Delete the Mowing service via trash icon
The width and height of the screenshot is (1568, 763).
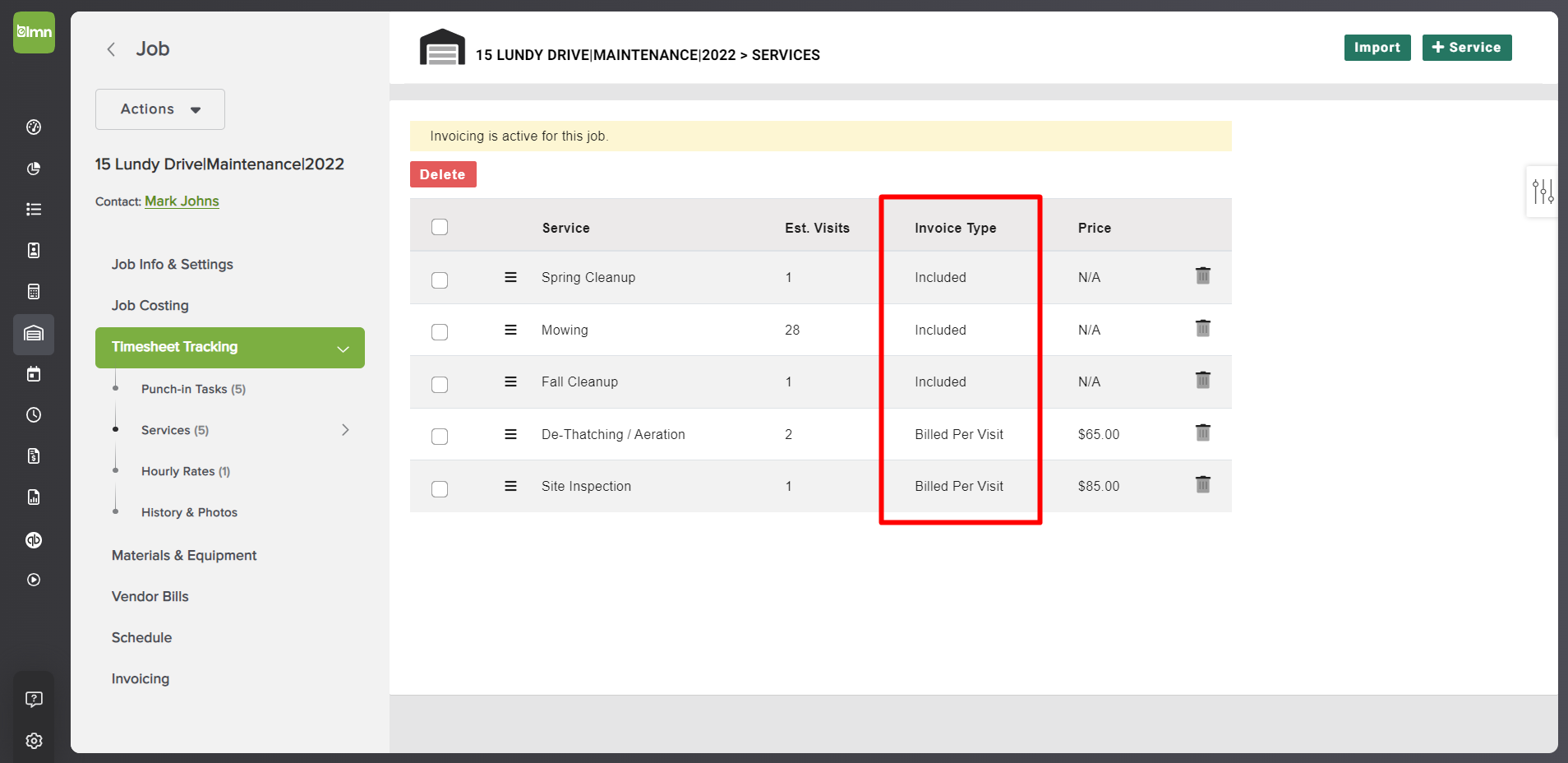click(1202, 328)
